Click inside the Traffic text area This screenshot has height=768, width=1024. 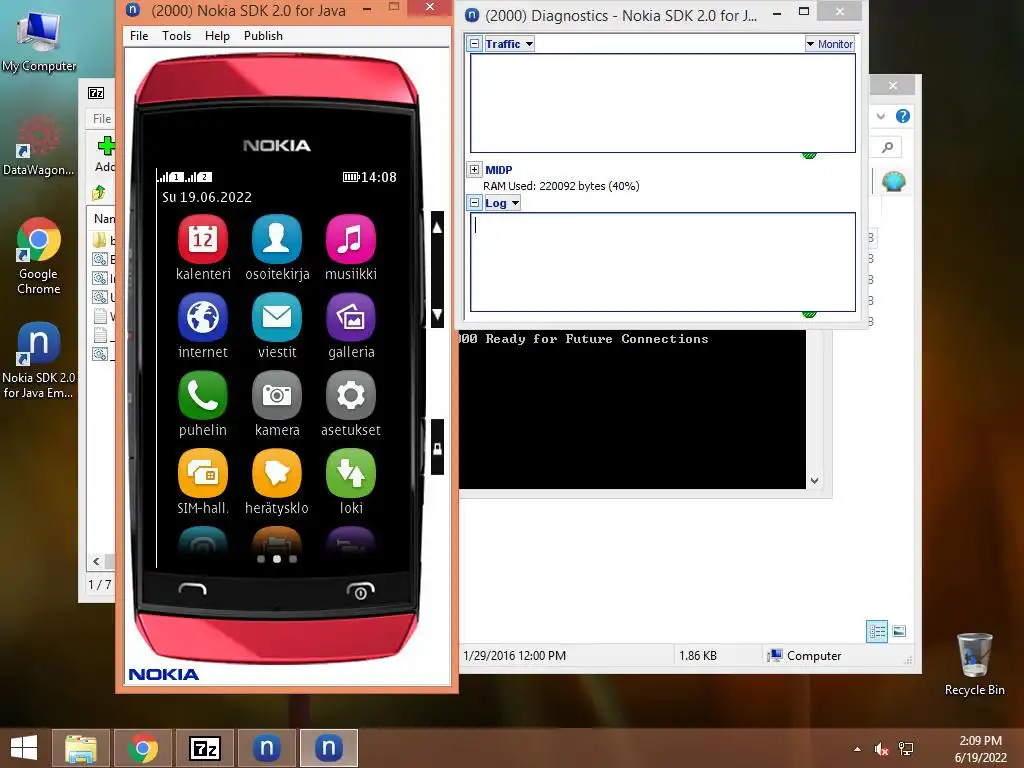click(x=663, y=103)
